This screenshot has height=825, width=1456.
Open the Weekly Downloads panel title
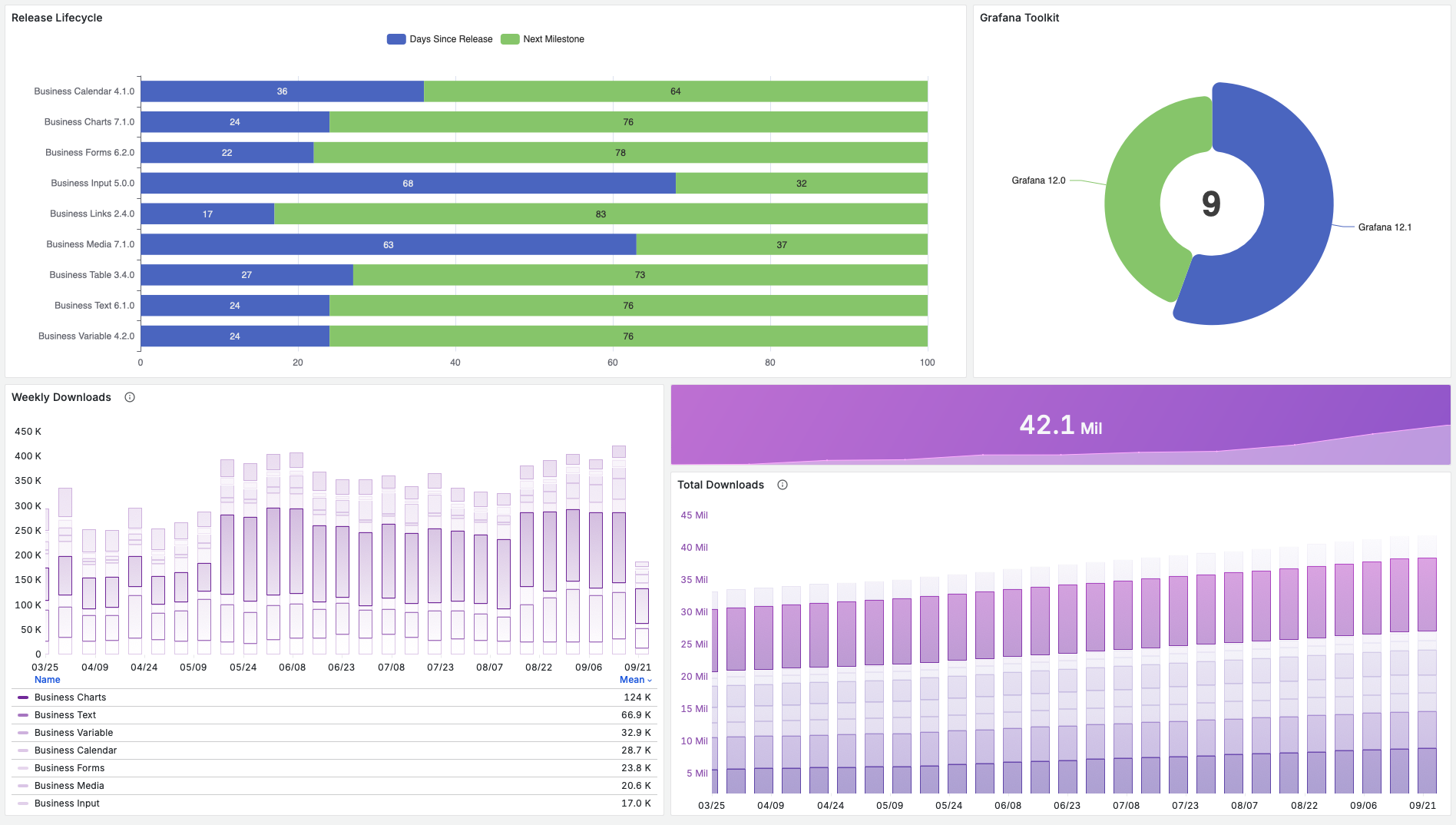click(x=61, y=397)
